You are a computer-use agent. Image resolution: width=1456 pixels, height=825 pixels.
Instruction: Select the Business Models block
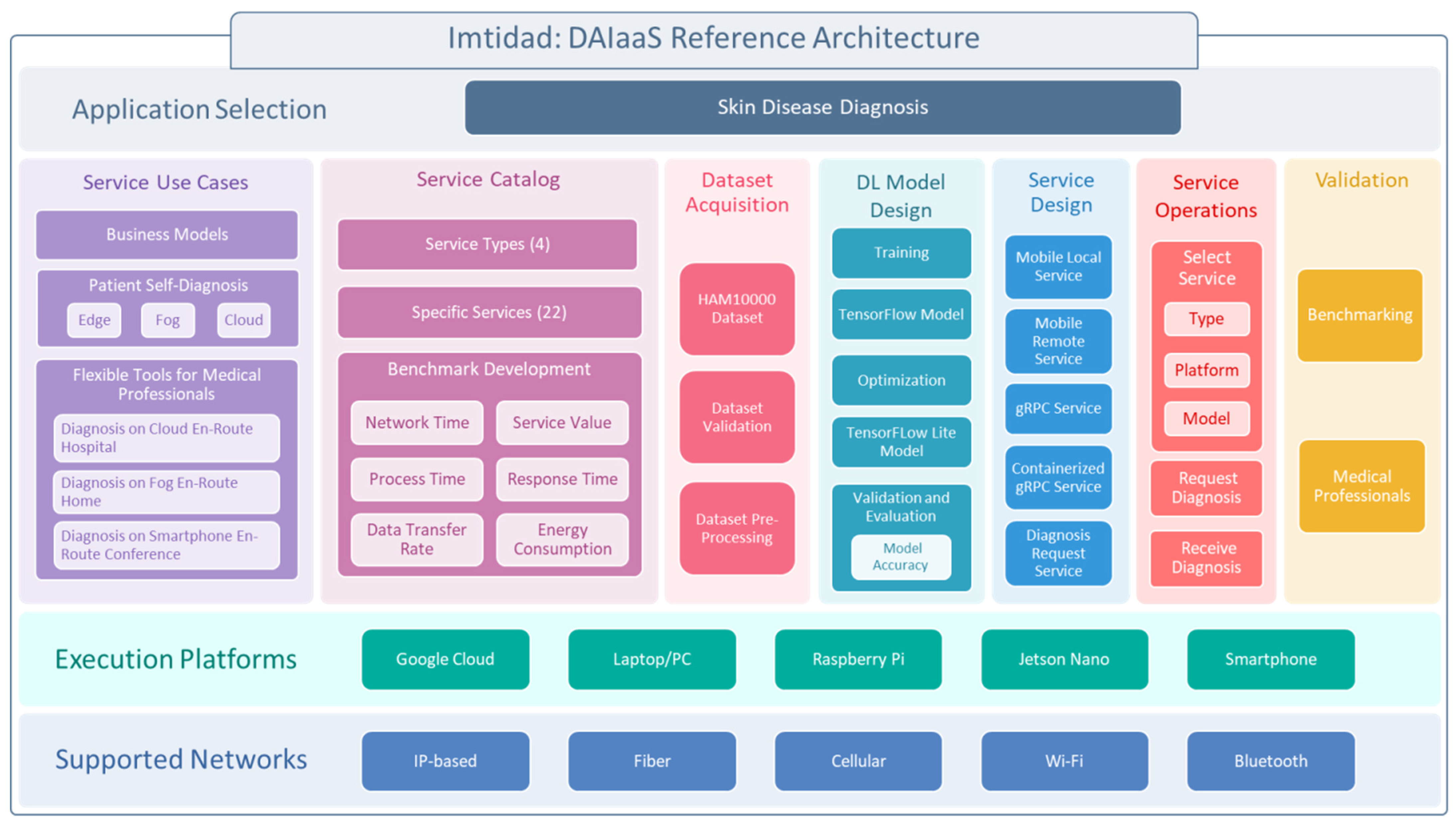[x=167, y=235]
